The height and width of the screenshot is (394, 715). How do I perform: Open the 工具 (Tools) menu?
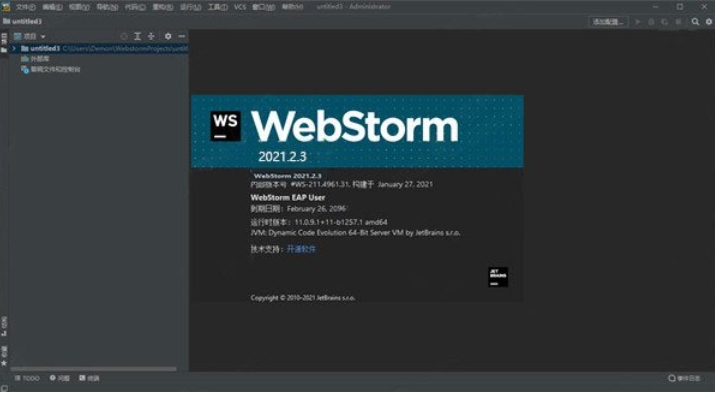coord(218,7)
